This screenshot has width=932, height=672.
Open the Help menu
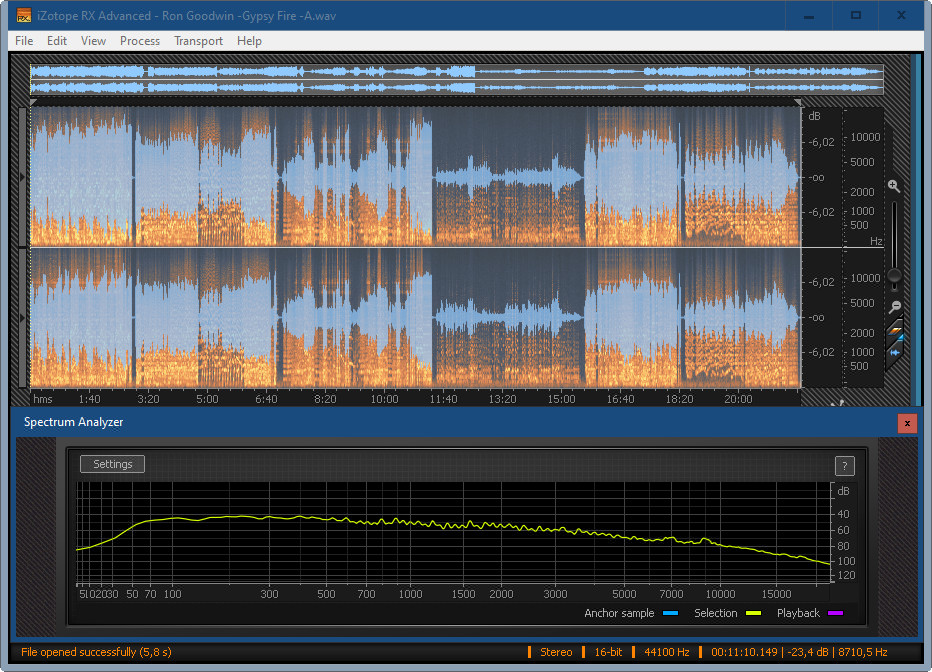click(249, 41)
